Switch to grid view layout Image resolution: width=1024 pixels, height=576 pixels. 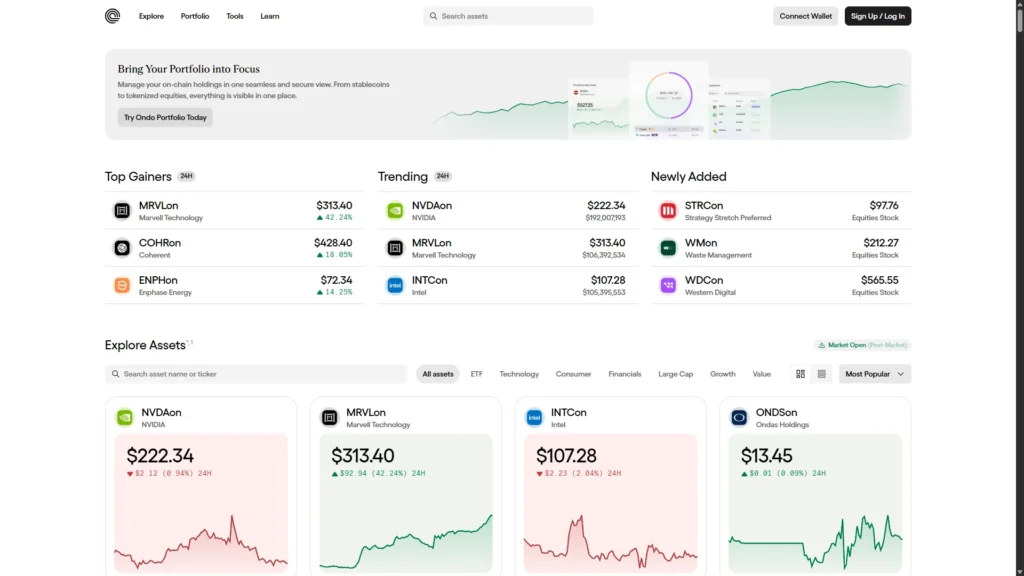tap(800, 374)
